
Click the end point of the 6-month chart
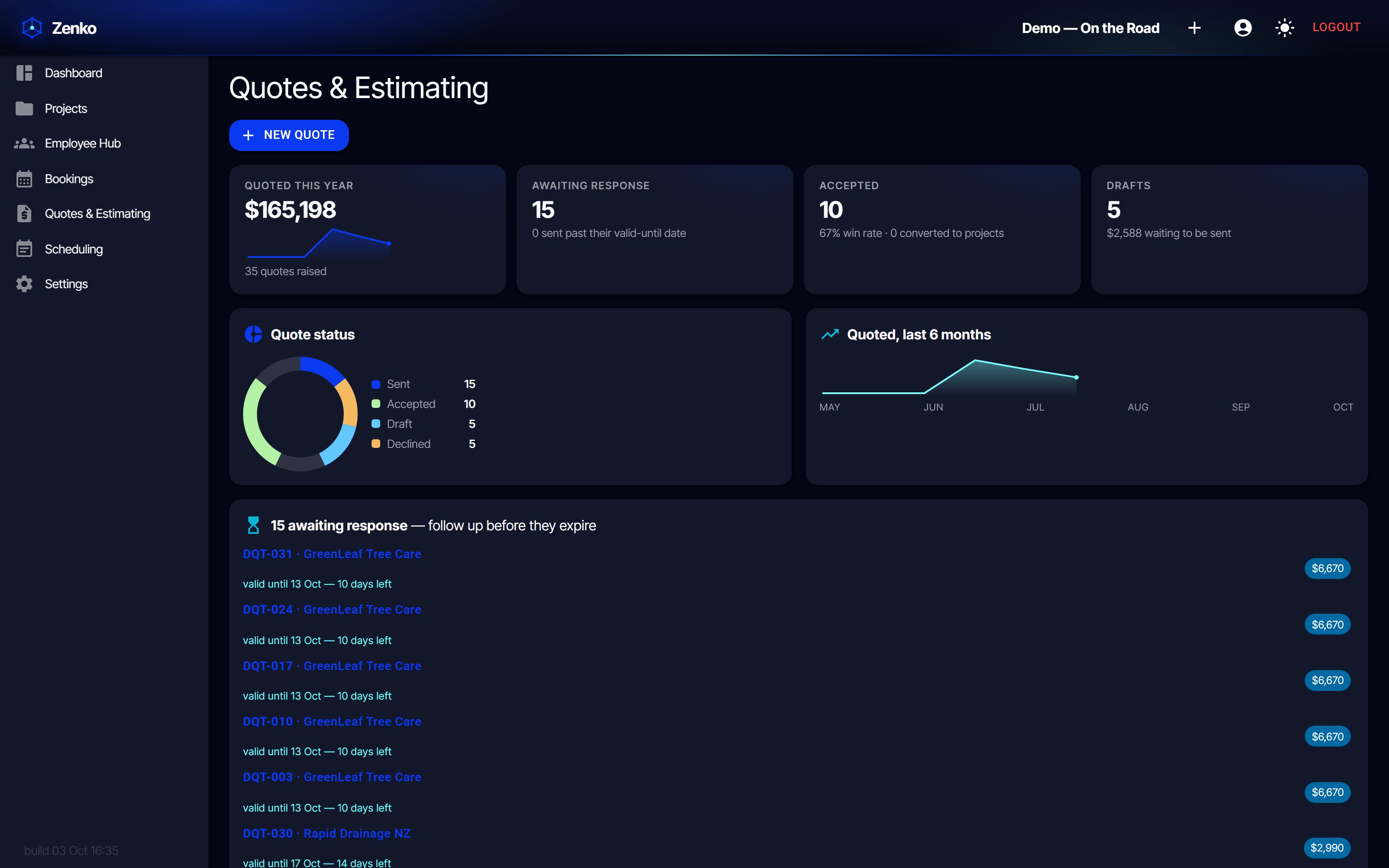[1076, 377]
